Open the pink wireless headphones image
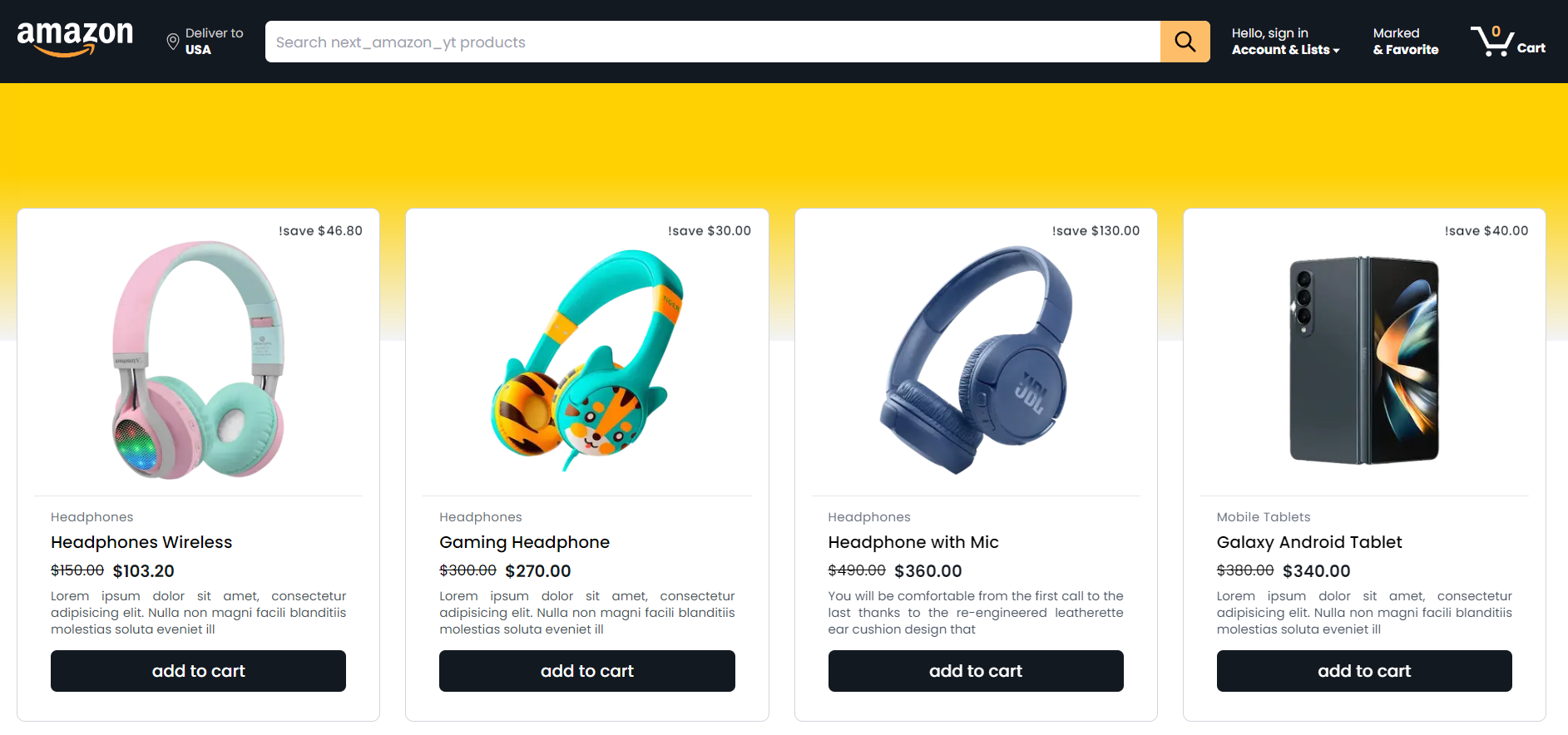The height and width of the screenshot is (735, 1568). 198,360
